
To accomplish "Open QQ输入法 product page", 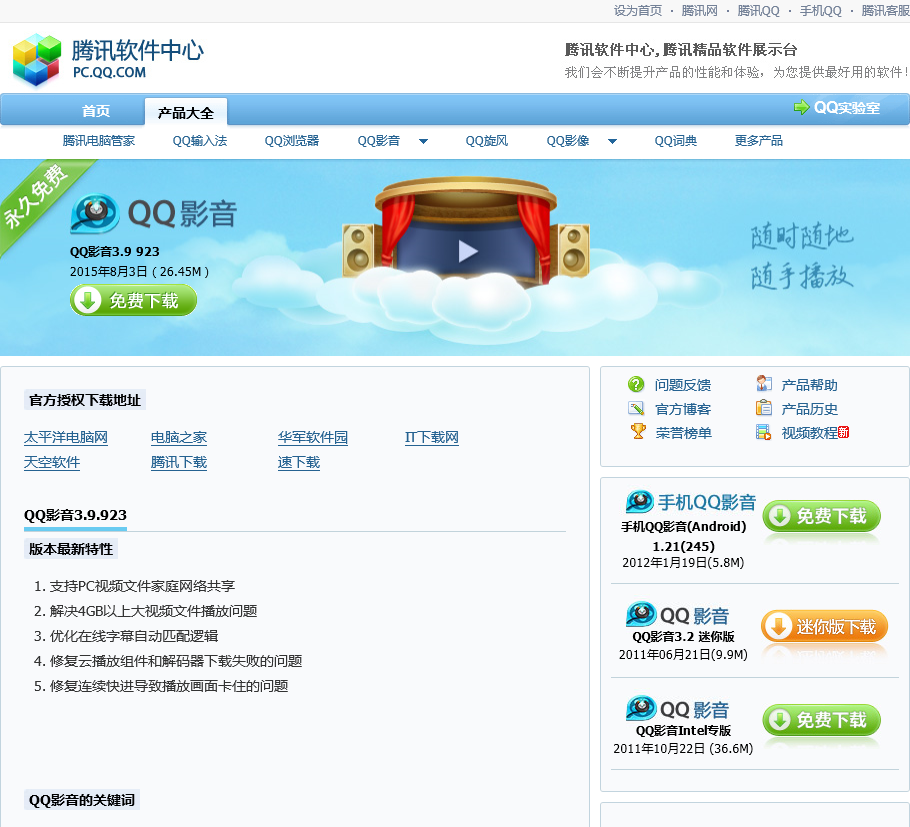I will pos(200,140).
